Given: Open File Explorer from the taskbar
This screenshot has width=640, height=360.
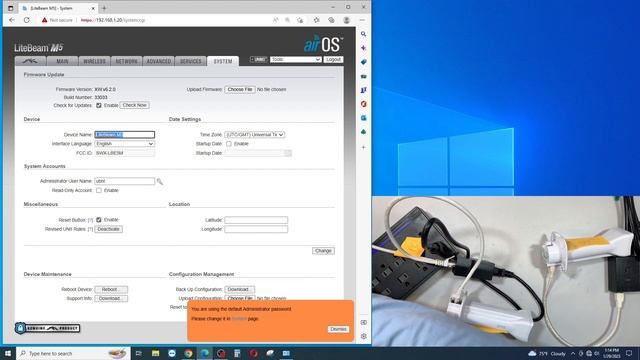Looking at the screenshot, I should coord(156,353).
